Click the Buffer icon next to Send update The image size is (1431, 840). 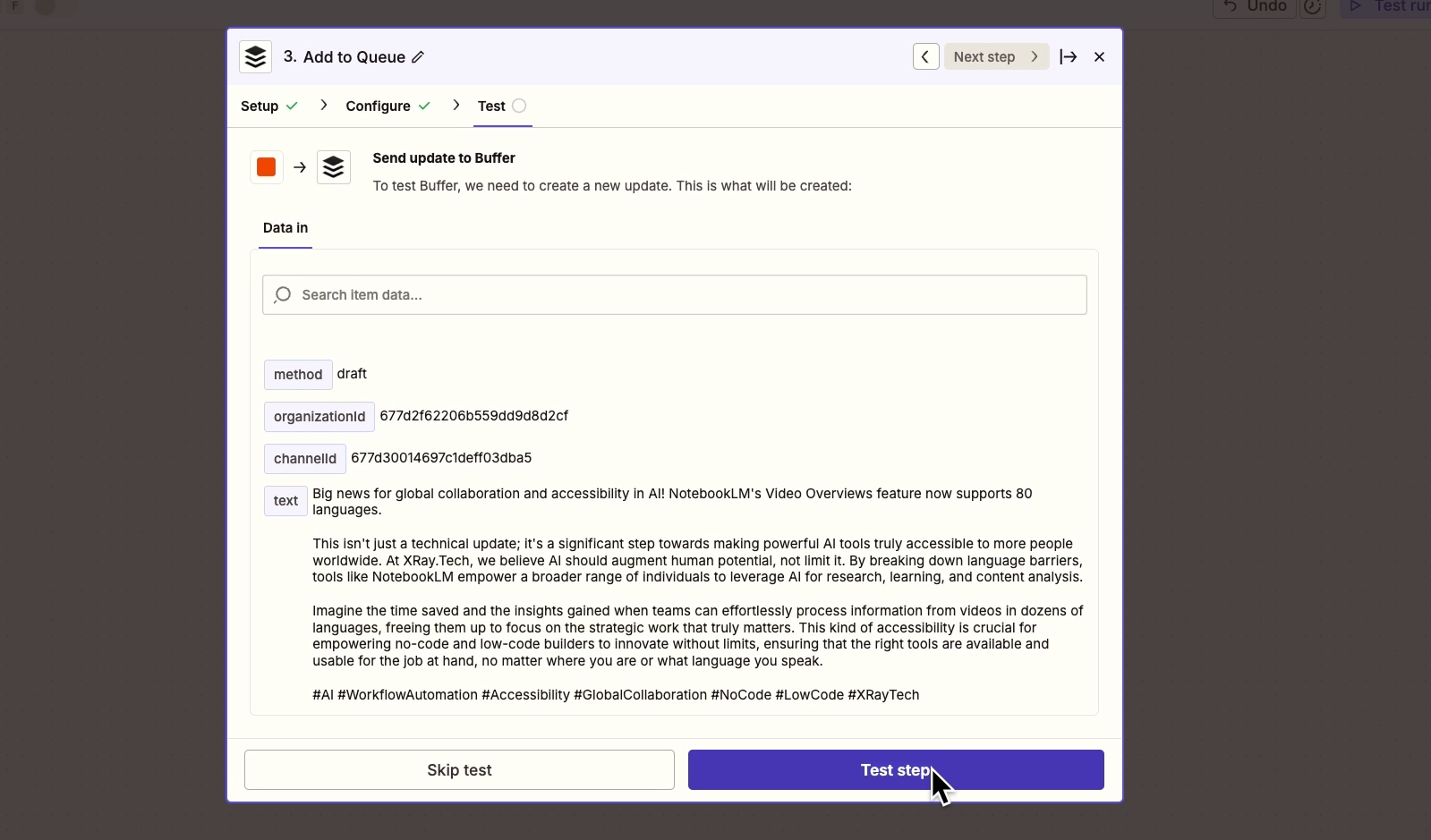tap(334, 167)
